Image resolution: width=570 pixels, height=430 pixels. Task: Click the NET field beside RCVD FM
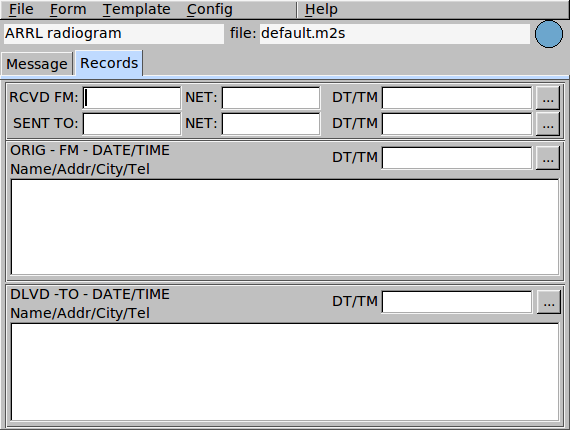coord(271,98)
